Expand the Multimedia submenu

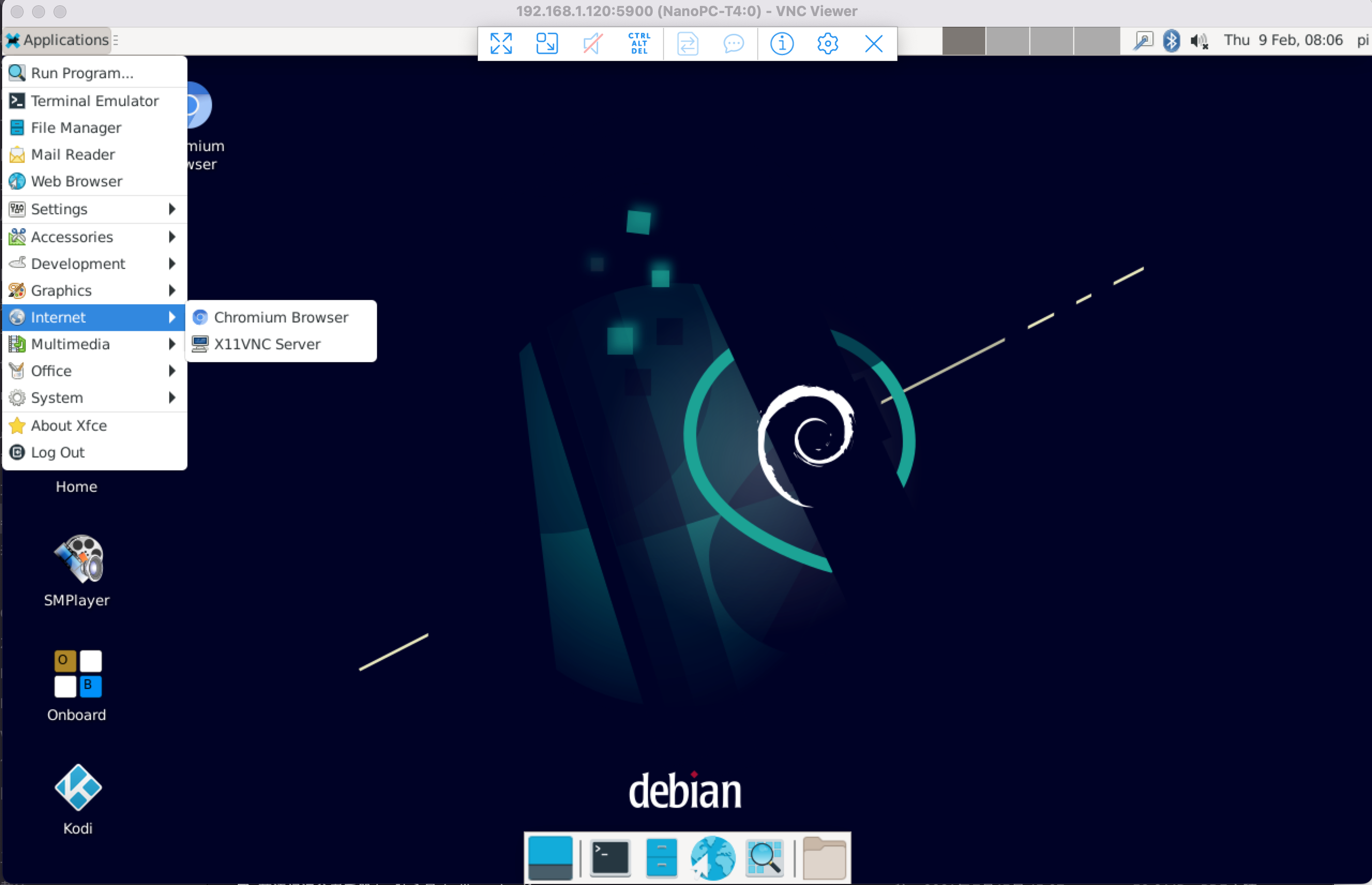[x=95, y=344]
